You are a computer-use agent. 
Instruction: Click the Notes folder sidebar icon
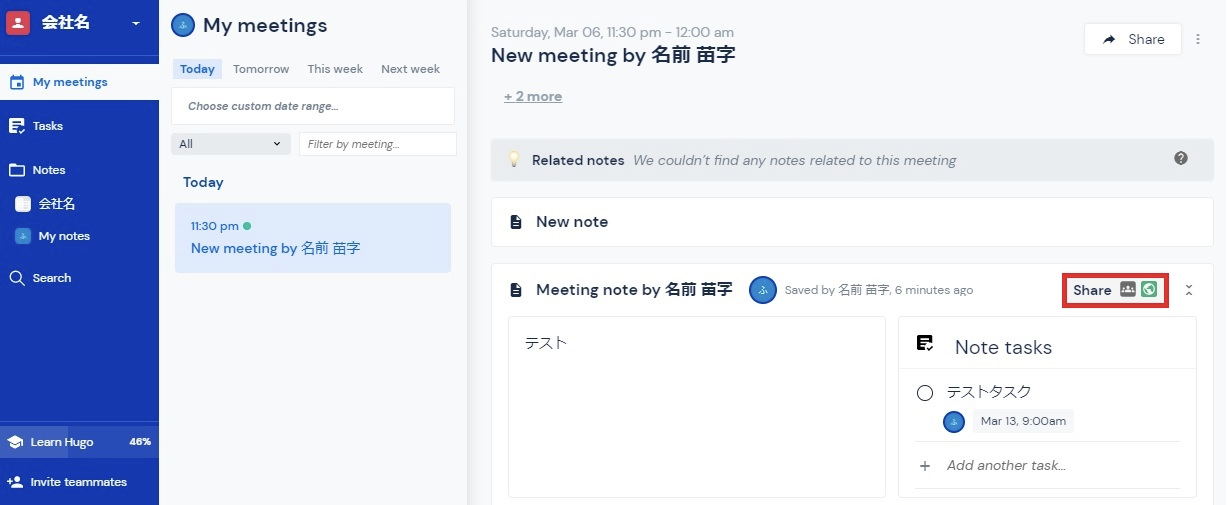pos(17,170)
